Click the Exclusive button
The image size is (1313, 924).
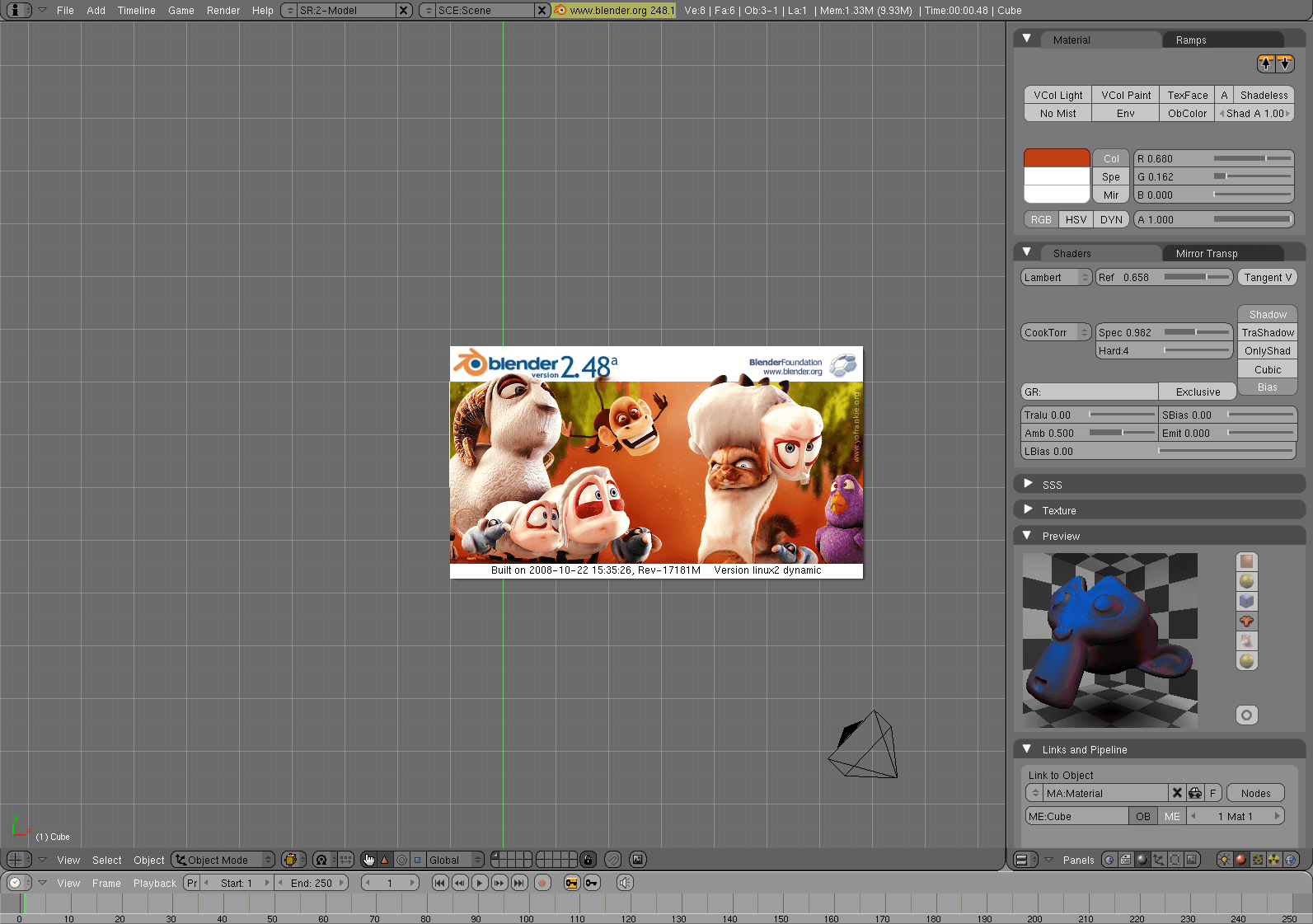coord(1198,392)
